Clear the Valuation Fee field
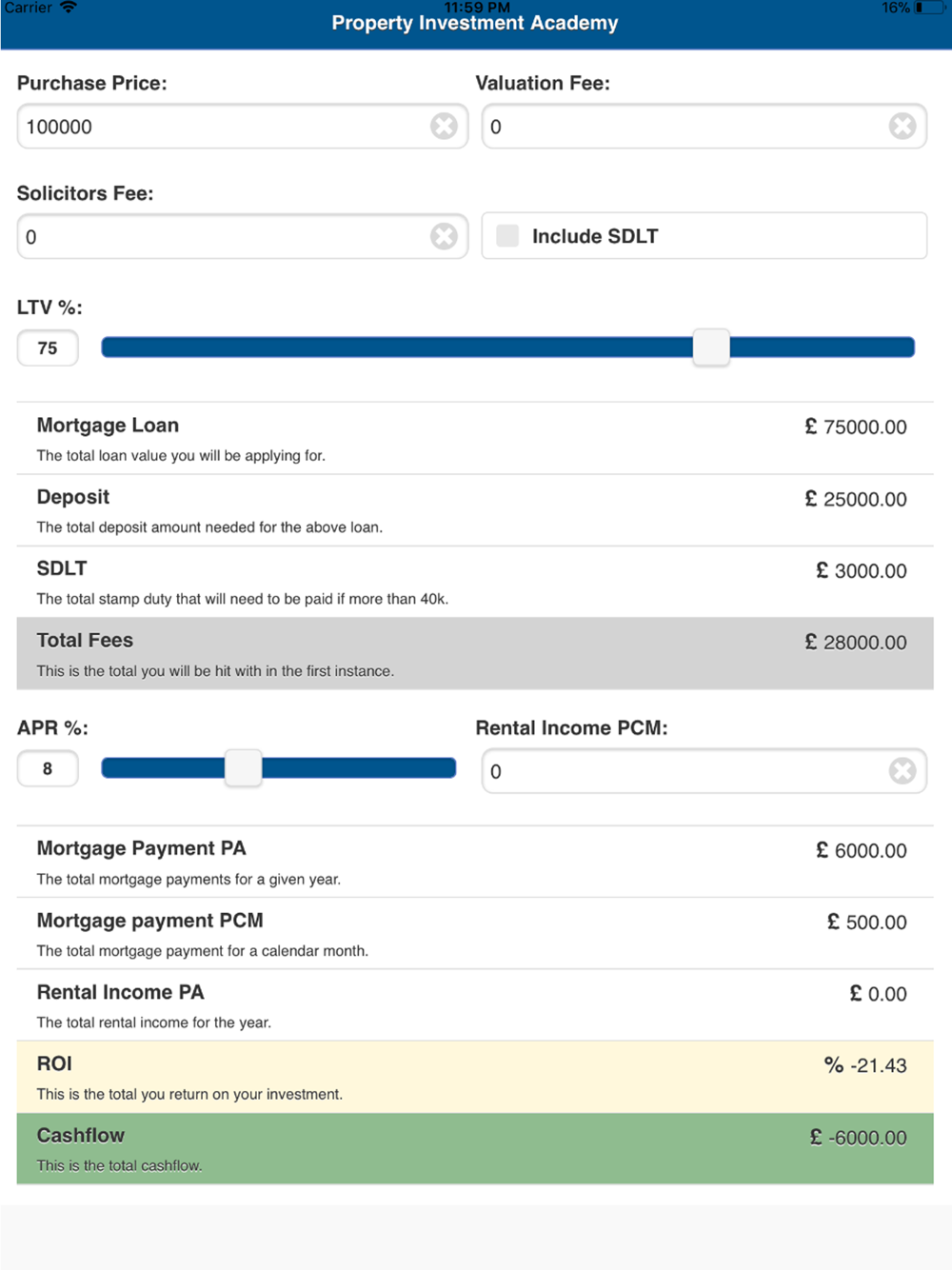This screenshot has width=952, height=1270. (902, 126)
